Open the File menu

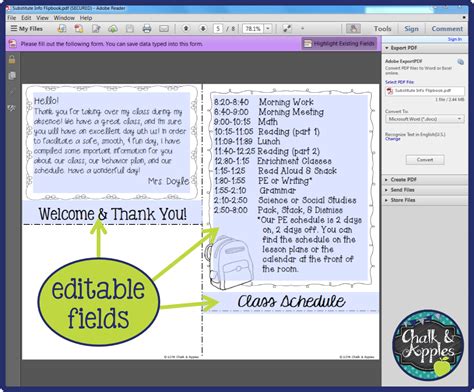(x=11, y=18)
